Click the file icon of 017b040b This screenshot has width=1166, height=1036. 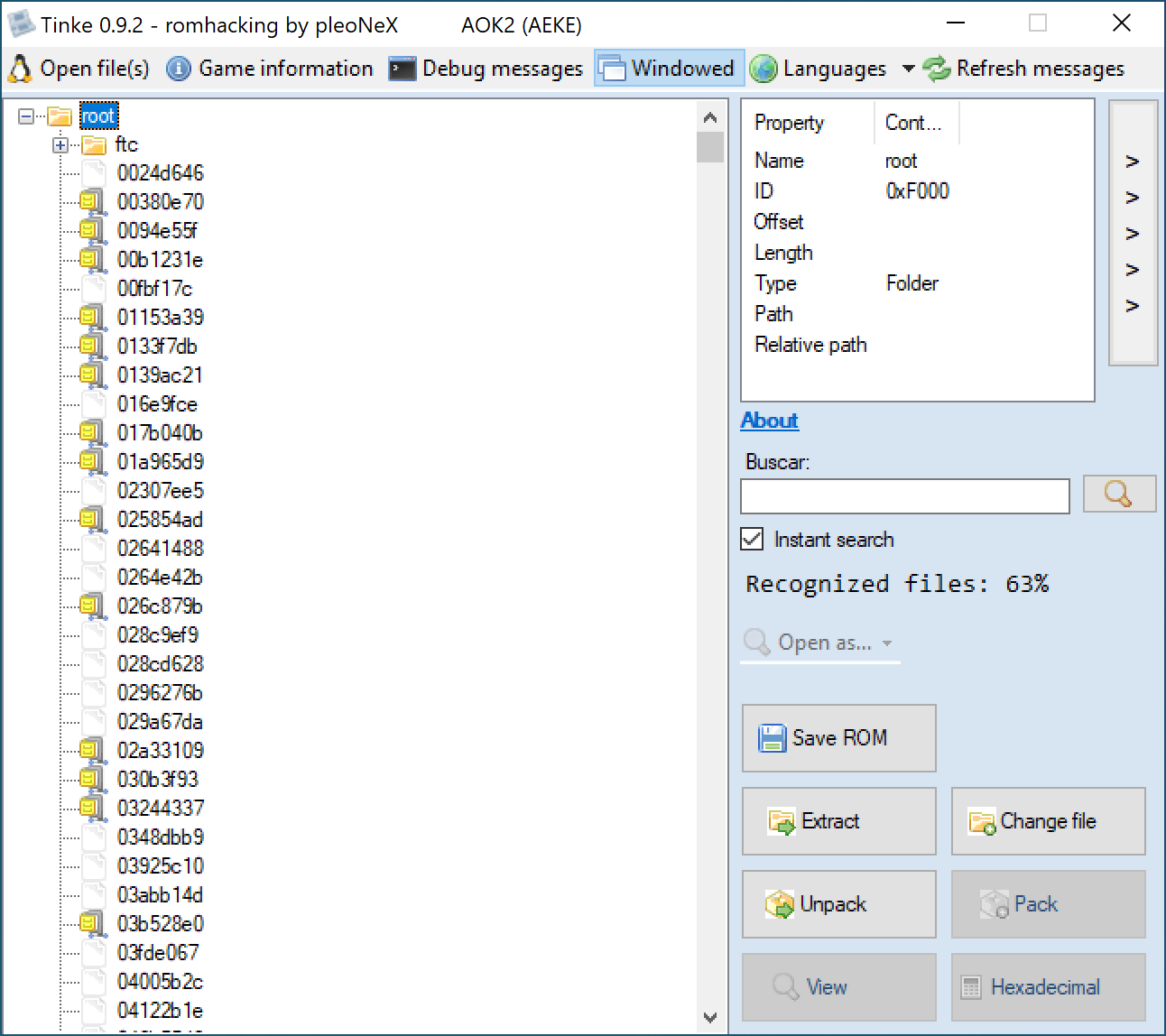pos(92,433)
